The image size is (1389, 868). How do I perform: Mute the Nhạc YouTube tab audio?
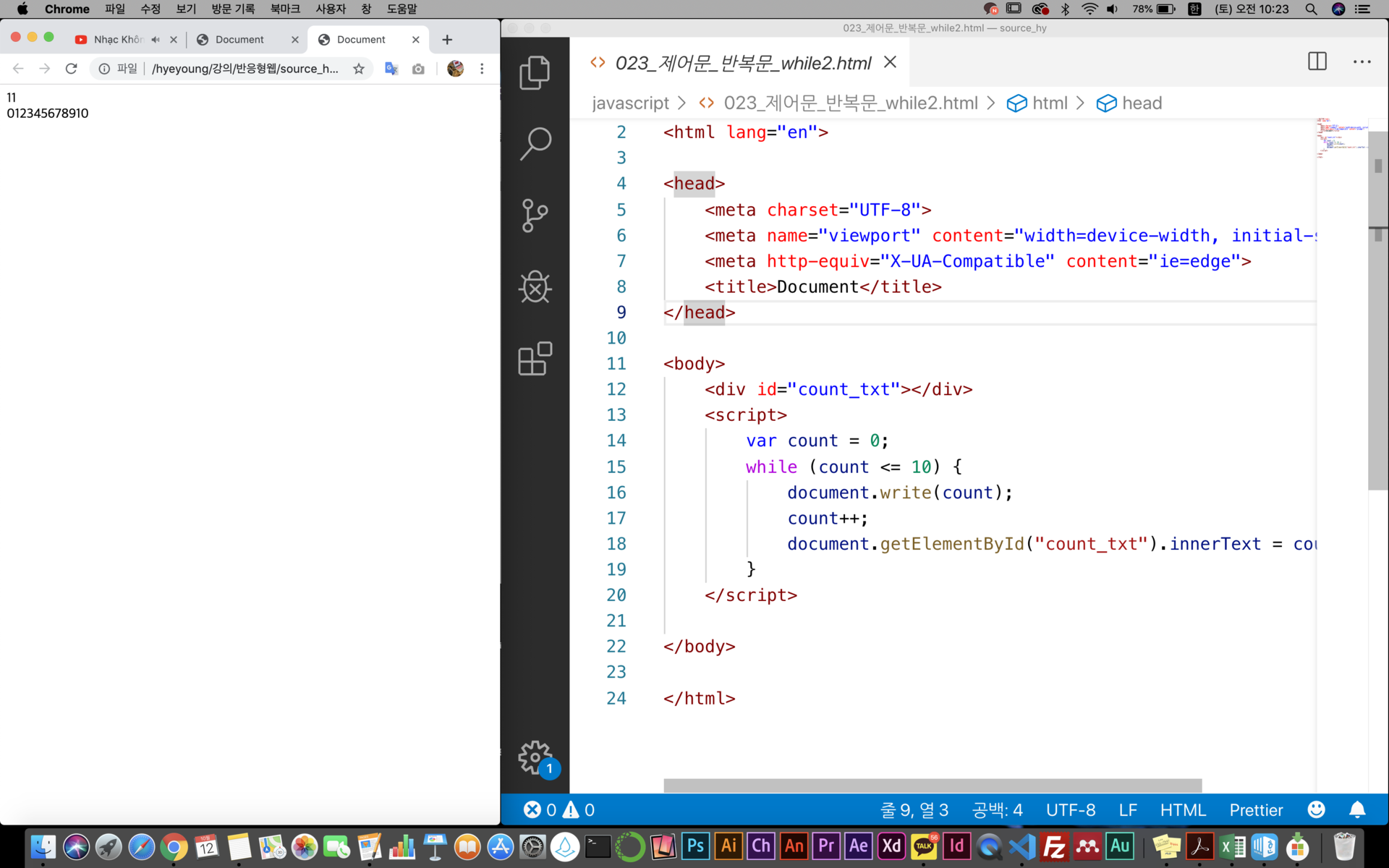(156, 40)
